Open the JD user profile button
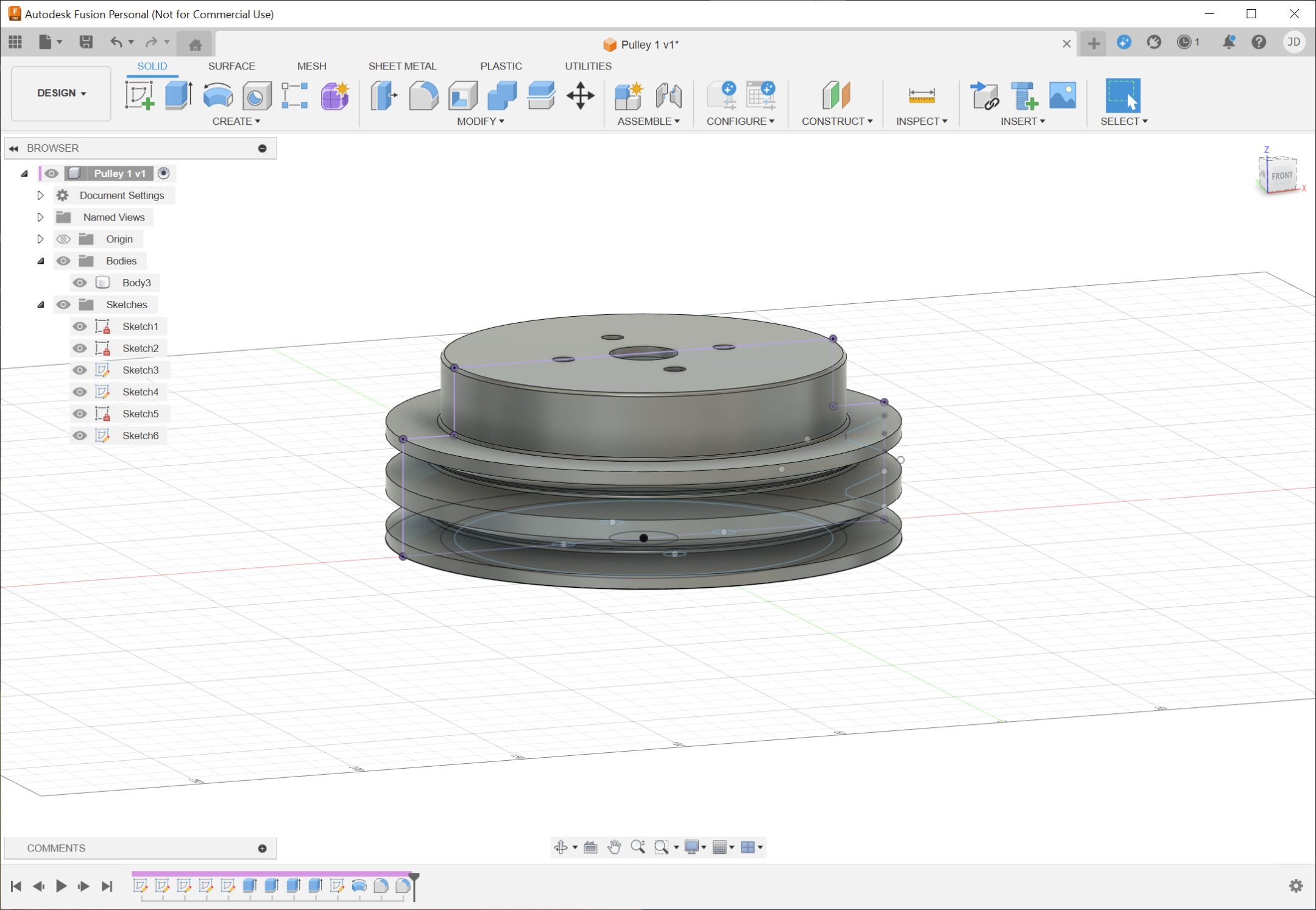Image resolution: width=1316 pixels, height=910 pixels. click(x=1293, y=42)
